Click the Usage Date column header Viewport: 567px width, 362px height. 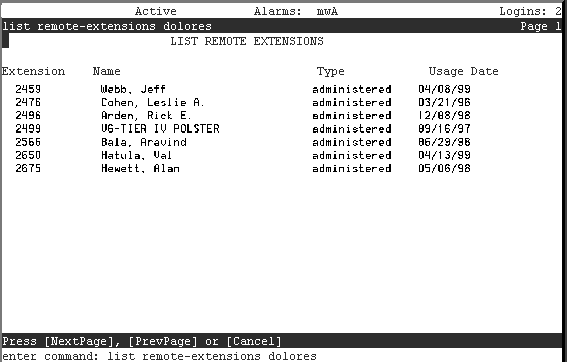pos(463,71)
